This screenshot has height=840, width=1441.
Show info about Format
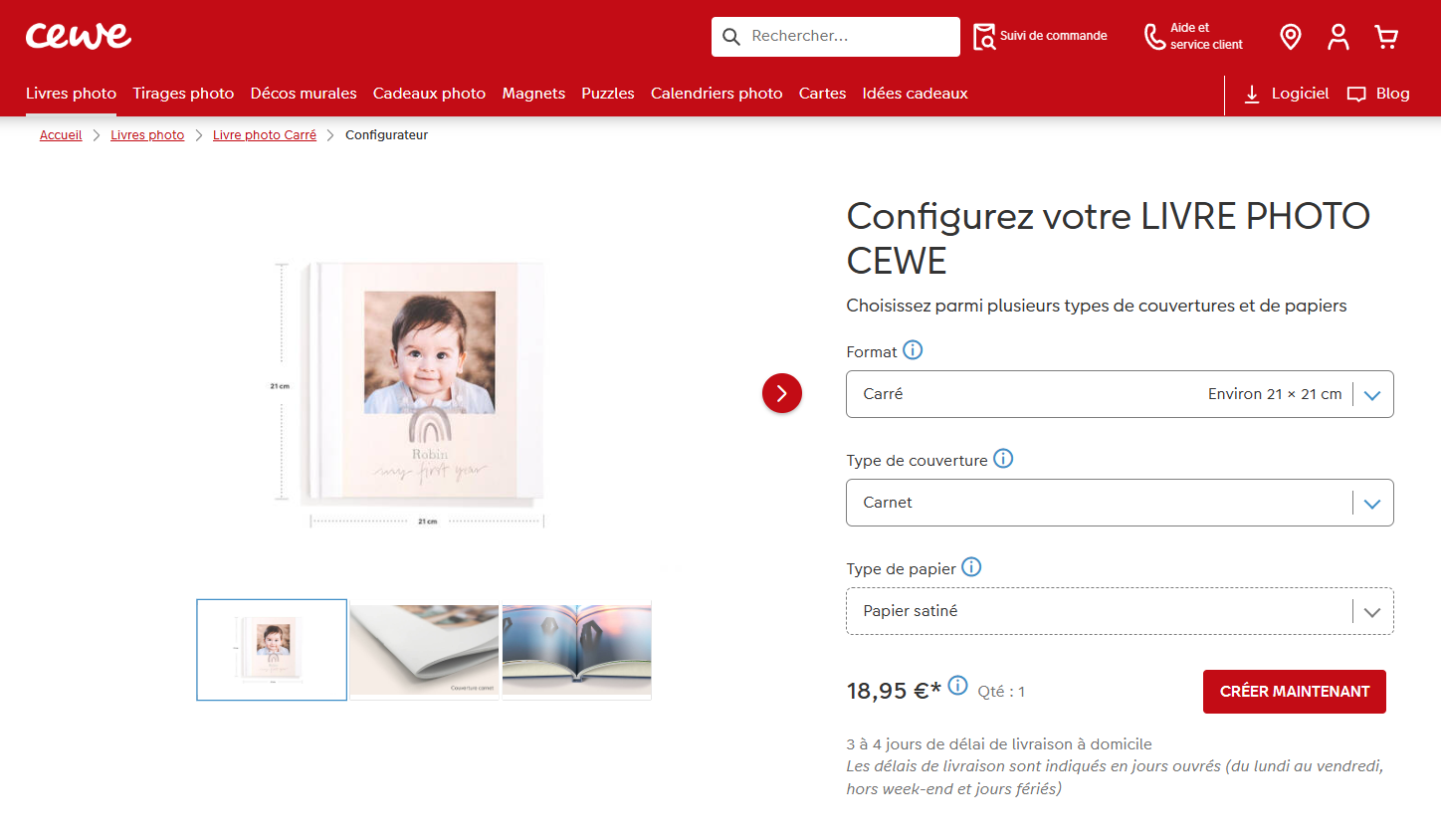coord(913,350)
